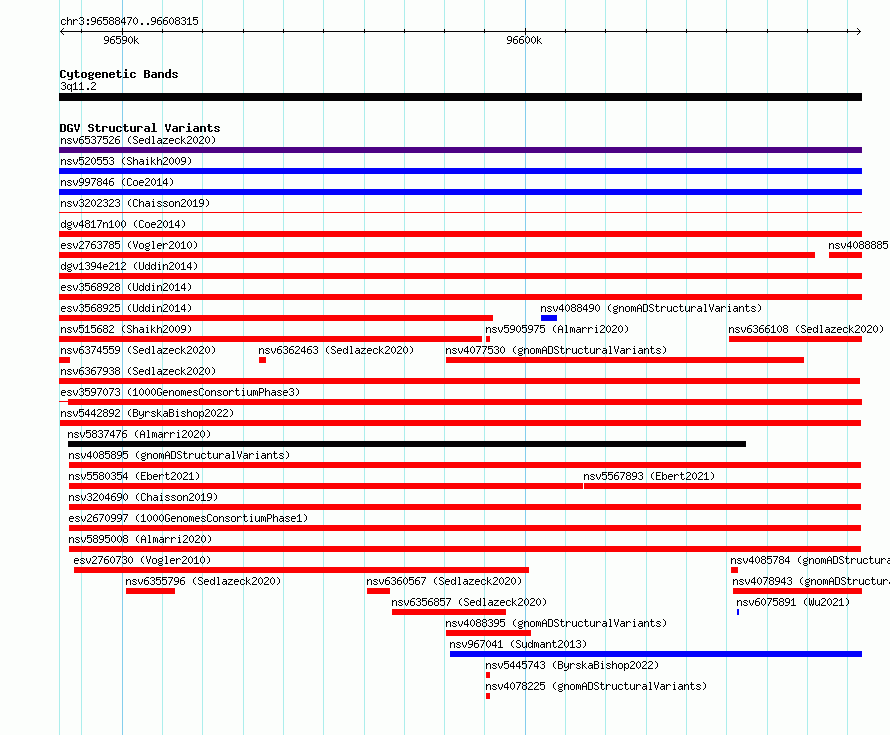
Task: Click nsv5905975 (Almarri2020) label
Action: [x=557, y=329]
